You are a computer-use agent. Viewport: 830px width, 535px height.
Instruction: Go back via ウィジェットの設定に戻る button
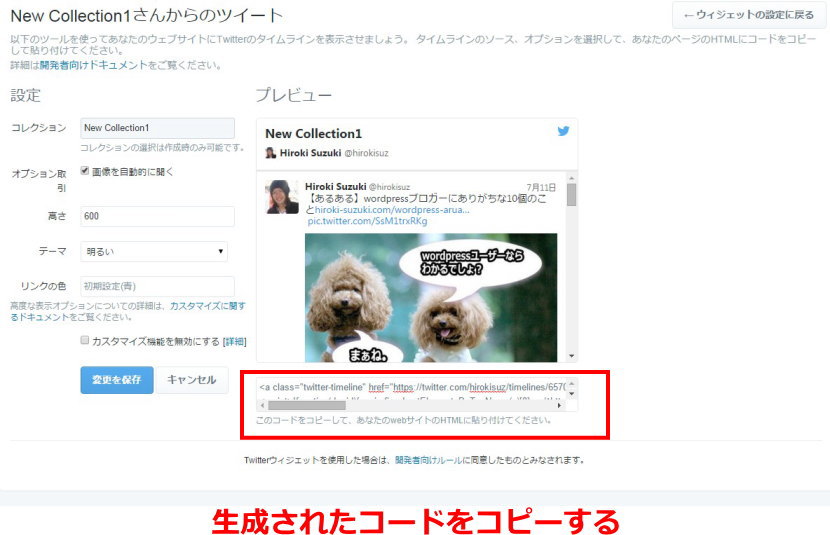(x=749, y=15)
